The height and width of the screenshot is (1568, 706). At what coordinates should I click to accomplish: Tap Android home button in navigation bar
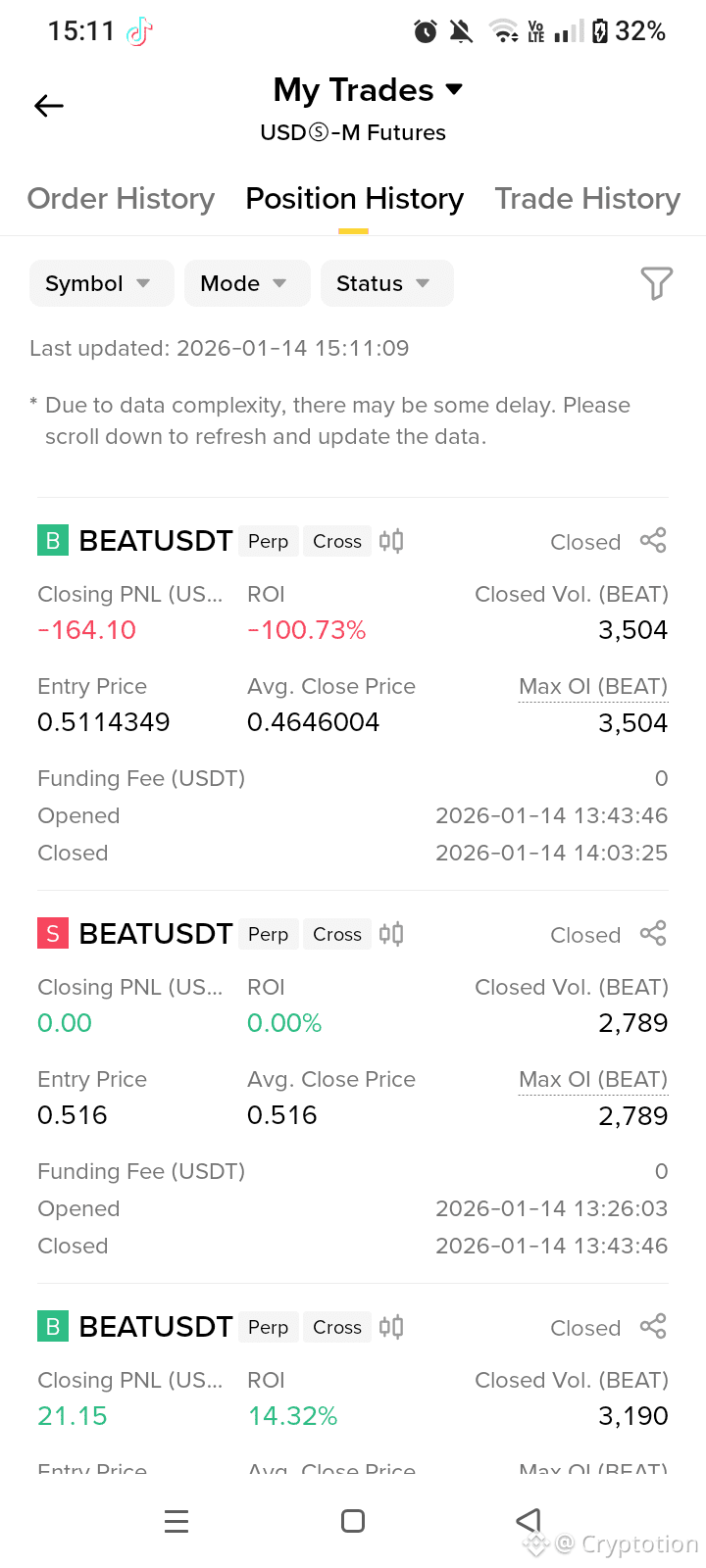pyautogui.click(x=353, y=1521)
